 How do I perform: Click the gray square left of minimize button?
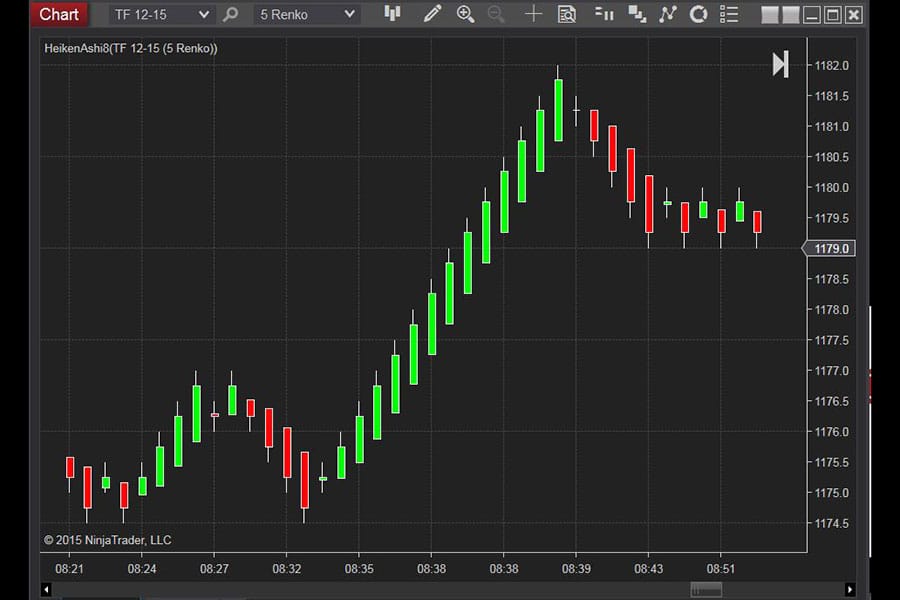pyautogui.click(x=791, y=15)
